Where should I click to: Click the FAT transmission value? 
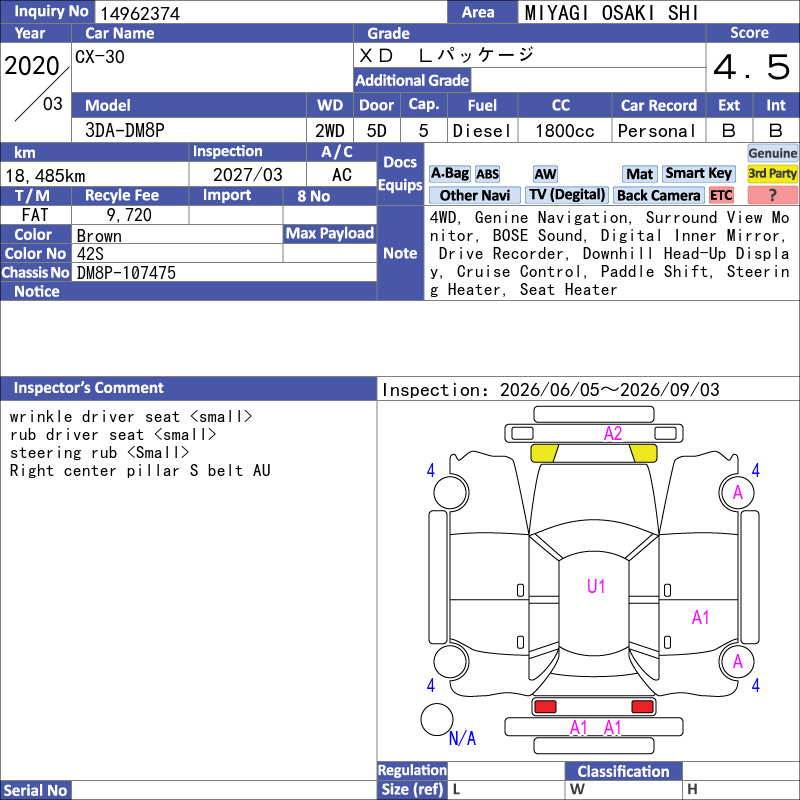pyautogui.click(x=35, y=215)
